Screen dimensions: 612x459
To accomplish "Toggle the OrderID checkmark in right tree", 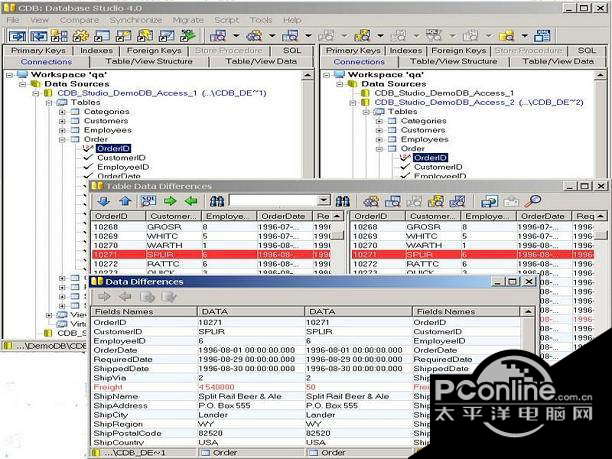I will point(405,158).
